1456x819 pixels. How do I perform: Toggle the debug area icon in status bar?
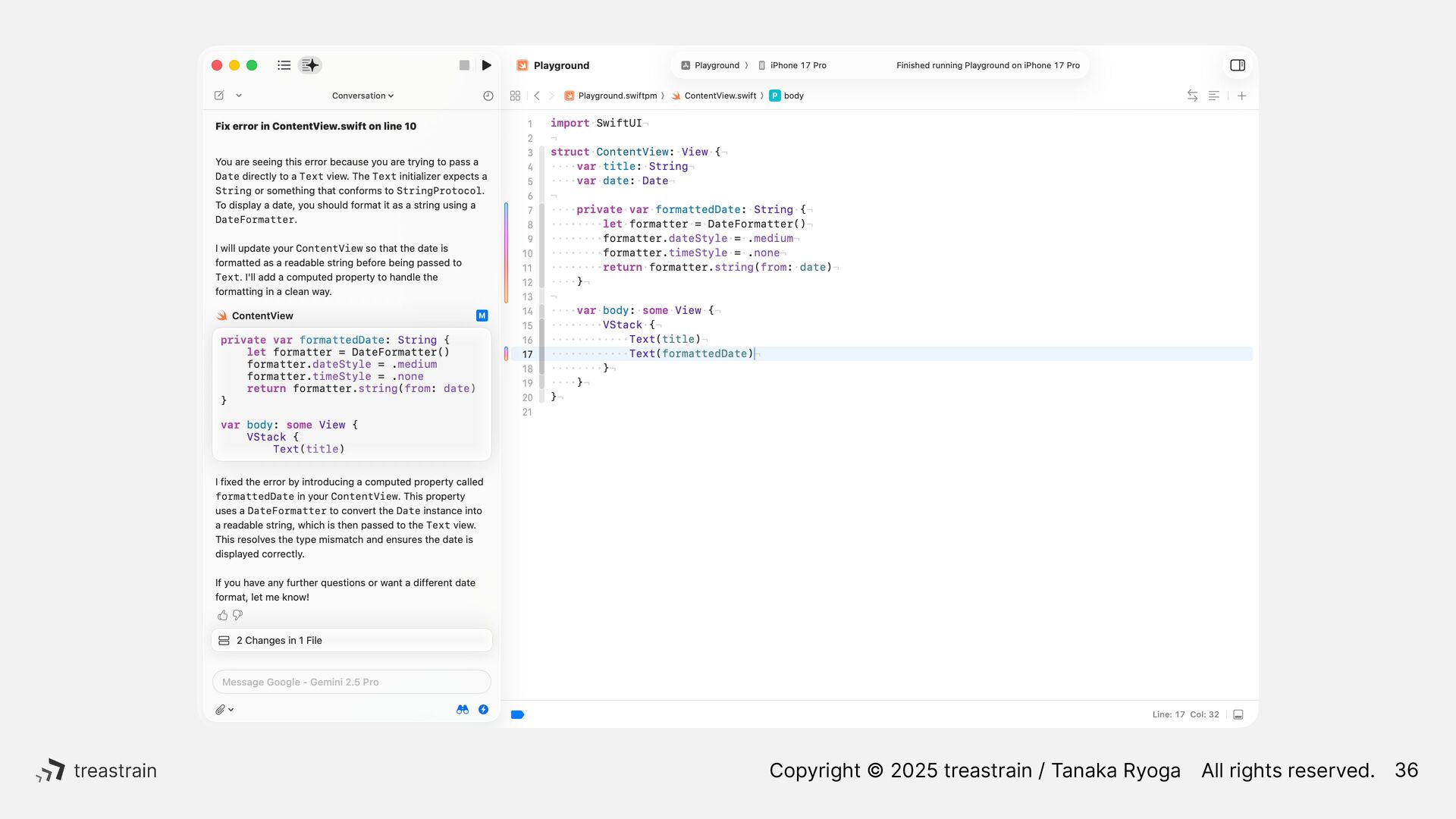tap(1238, 714)
